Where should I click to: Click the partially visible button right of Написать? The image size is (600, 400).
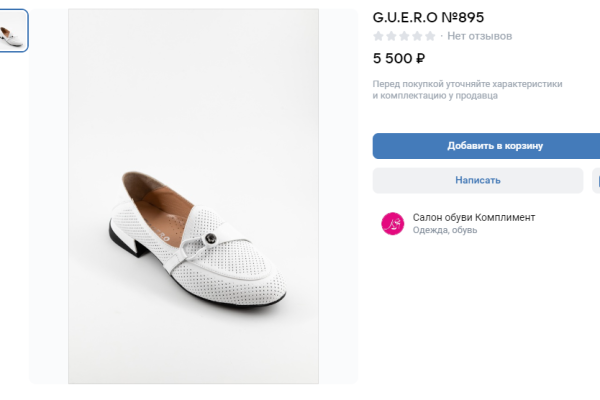tap(596, 180)
